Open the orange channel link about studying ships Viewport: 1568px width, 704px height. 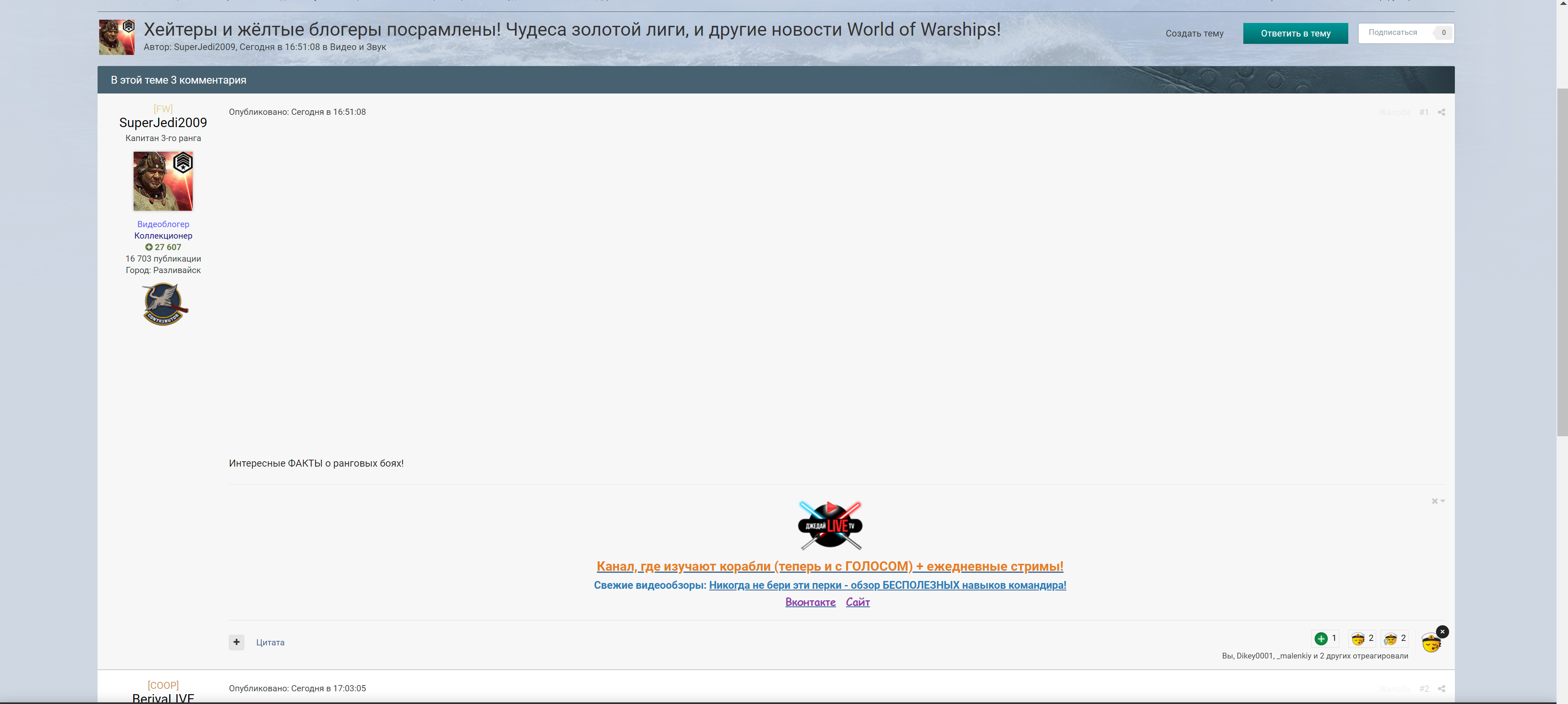point(830,566)
